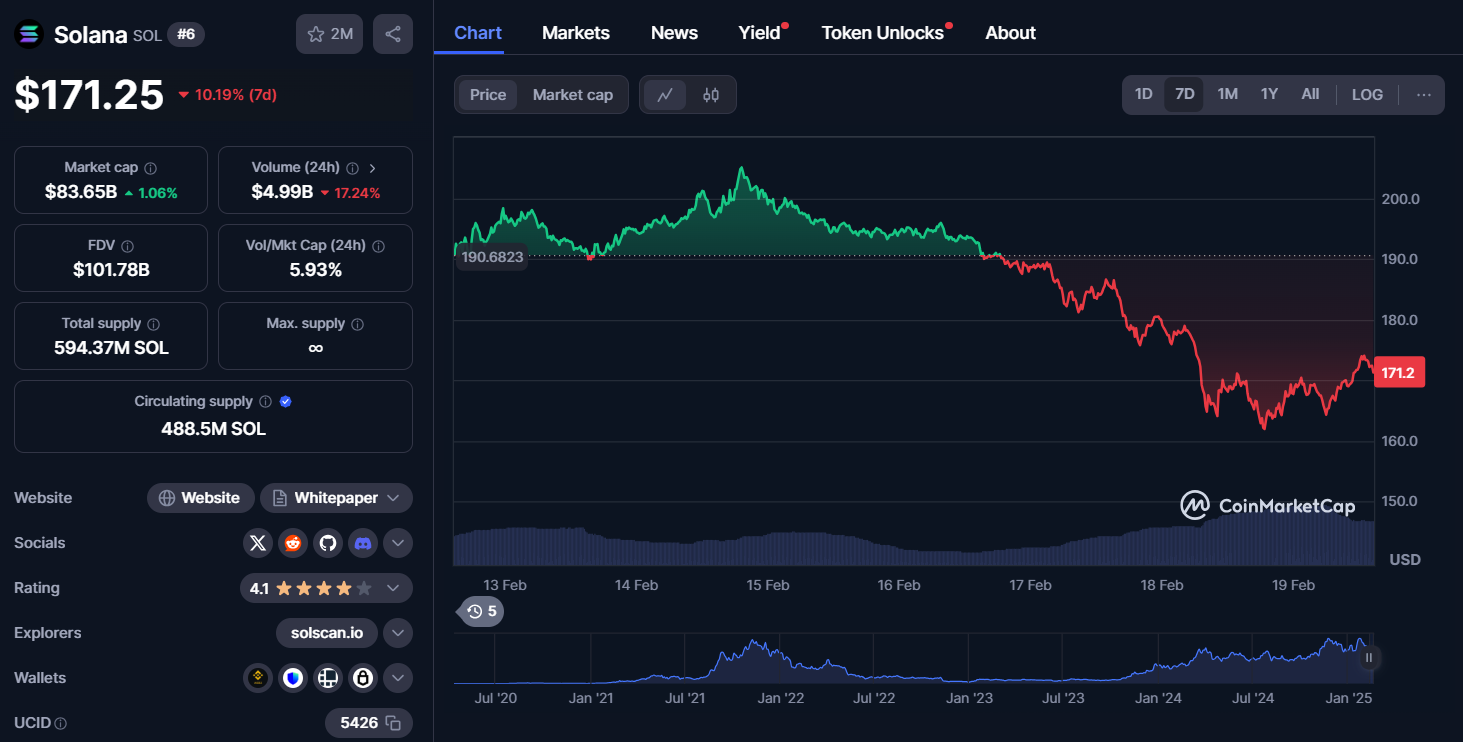Open Volume (24h) details arrow

[372, 168]
